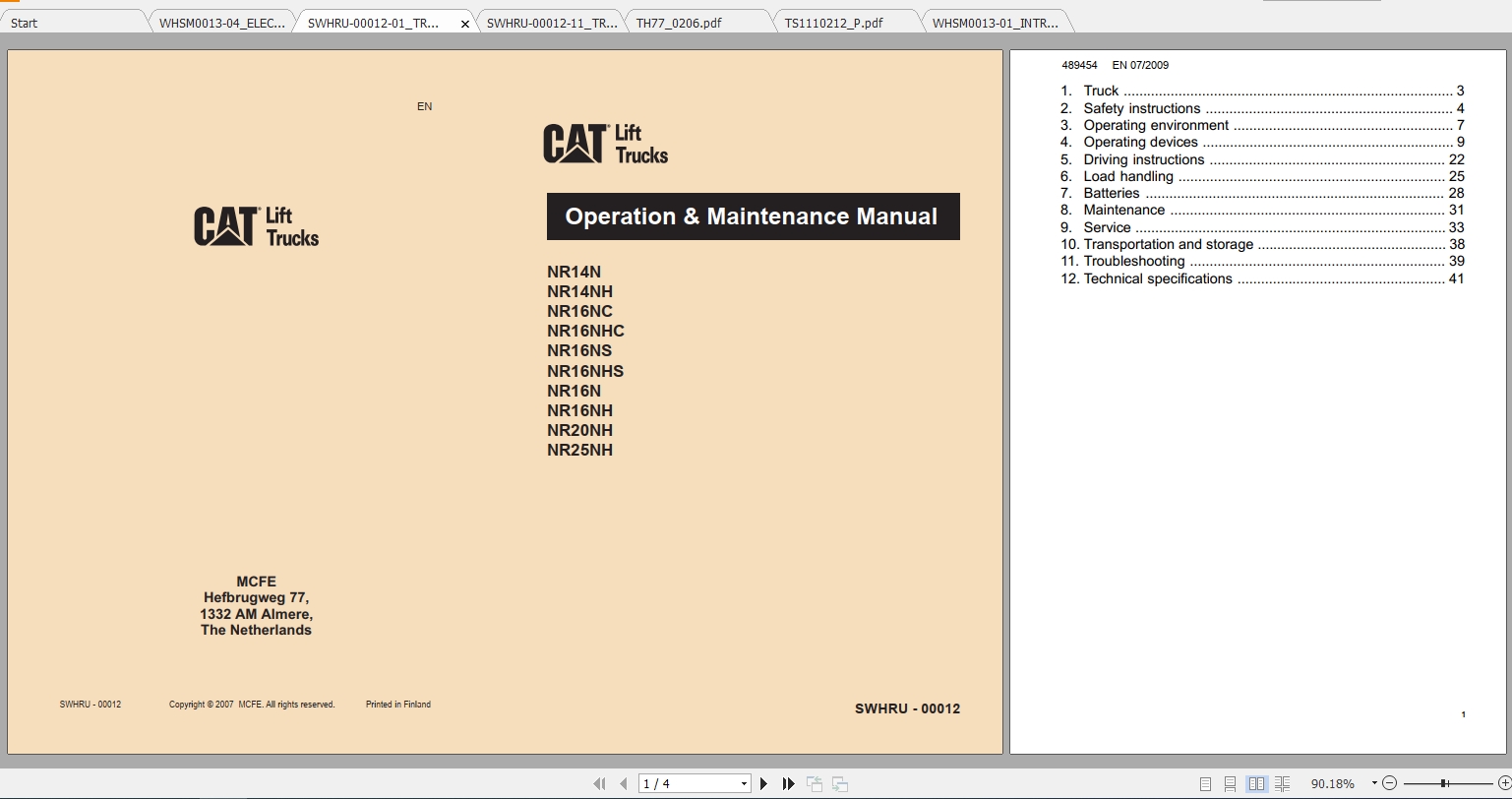
Task: Advance to the next page
Action: tap(764, 782)
